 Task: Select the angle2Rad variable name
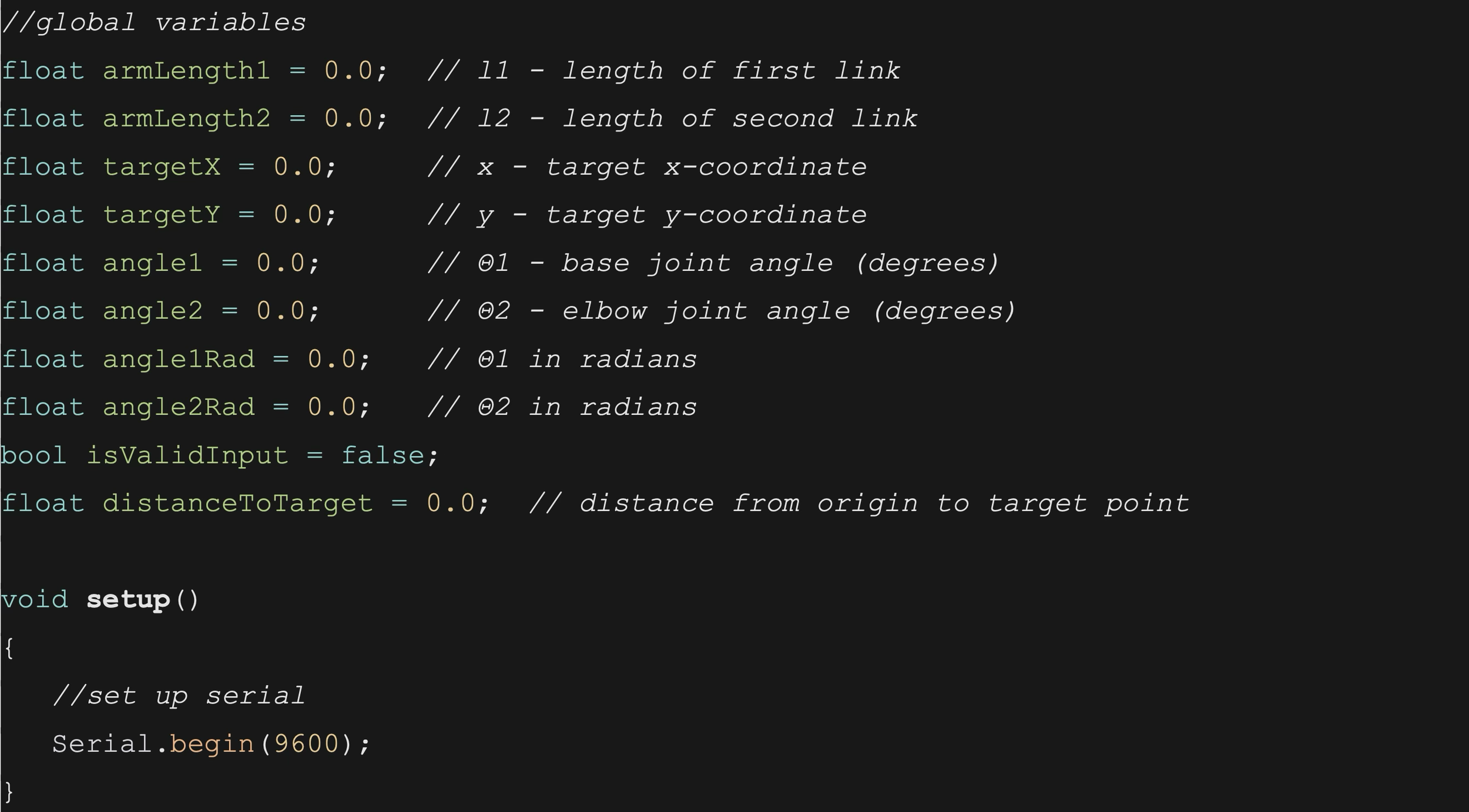tap(179, 408)
